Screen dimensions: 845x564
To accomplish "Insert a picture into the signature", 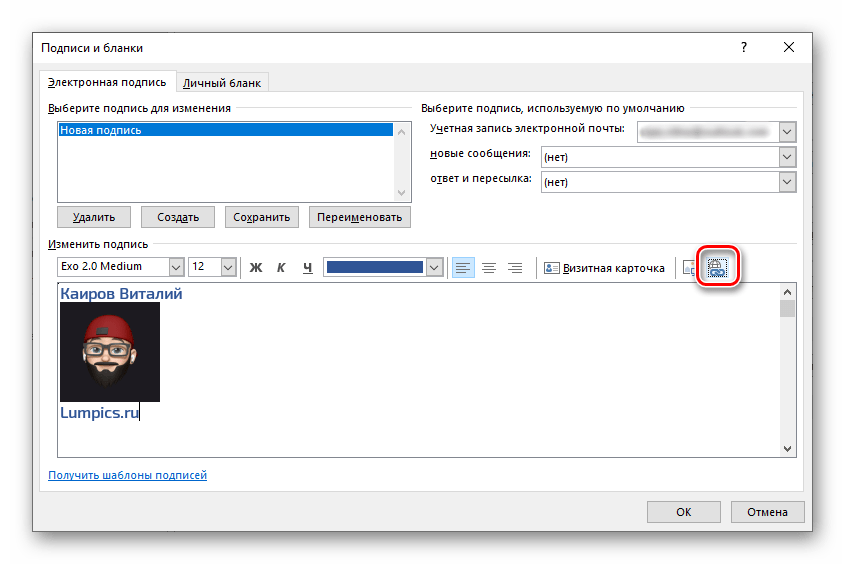I will click(x=690, y=268).
